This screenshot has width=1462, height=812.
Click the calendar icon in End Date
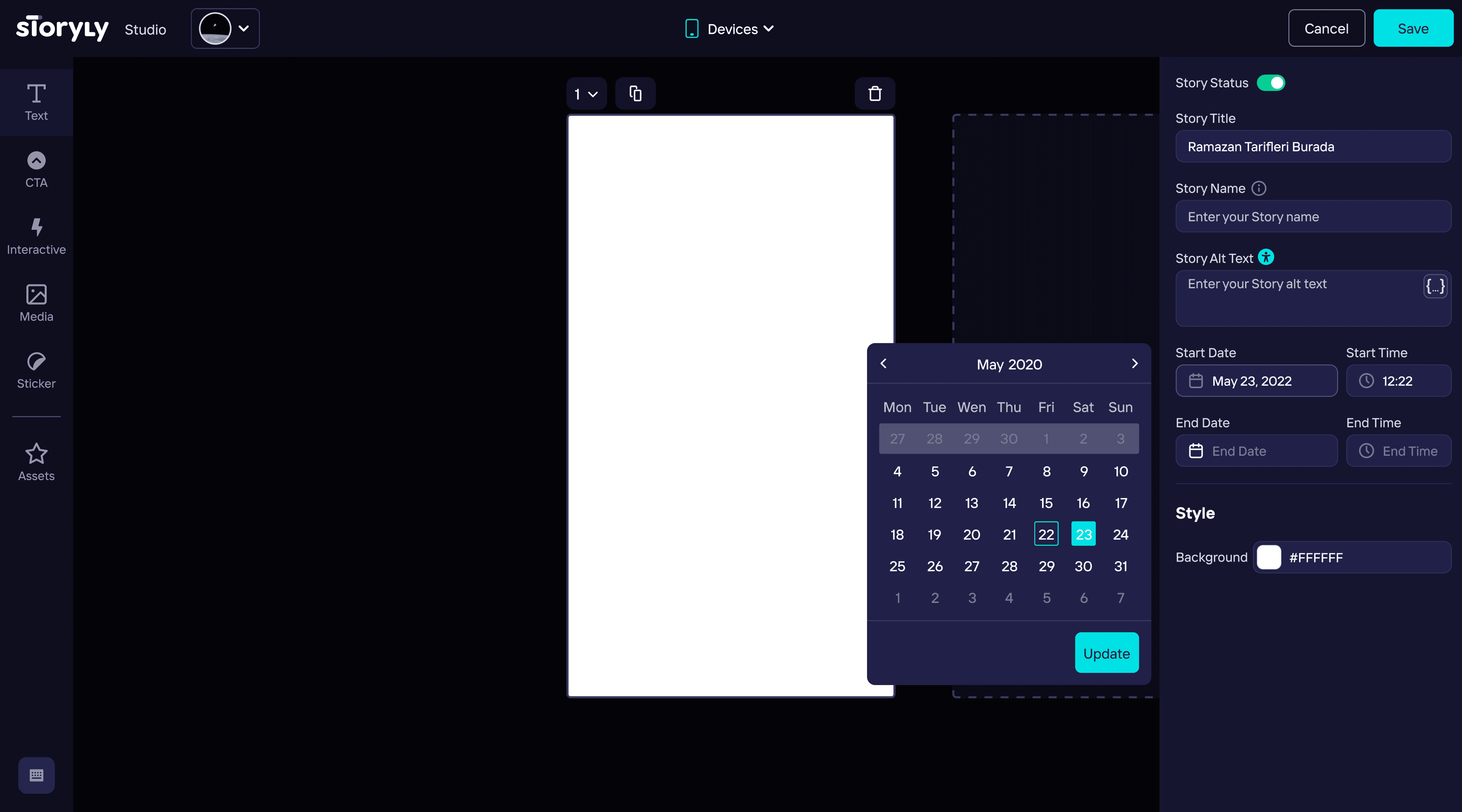pyautogui.click(x=1196, y=451)
